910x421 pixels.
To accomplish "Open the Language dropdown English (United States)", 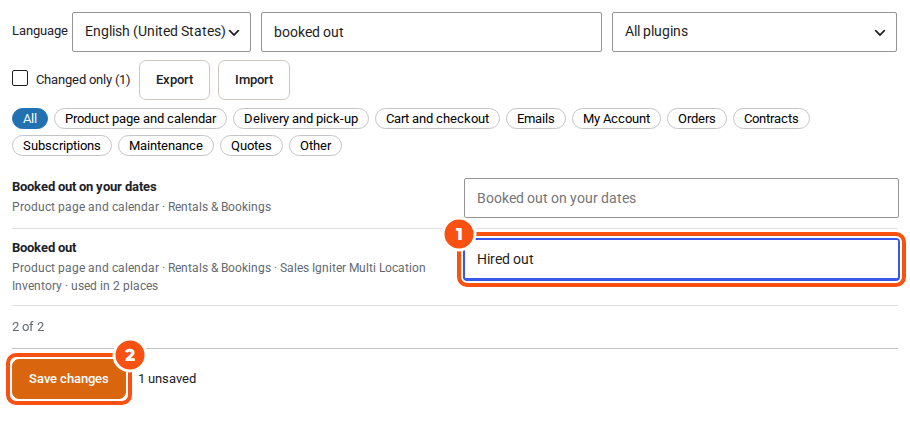I will click(x=161, y=32).
